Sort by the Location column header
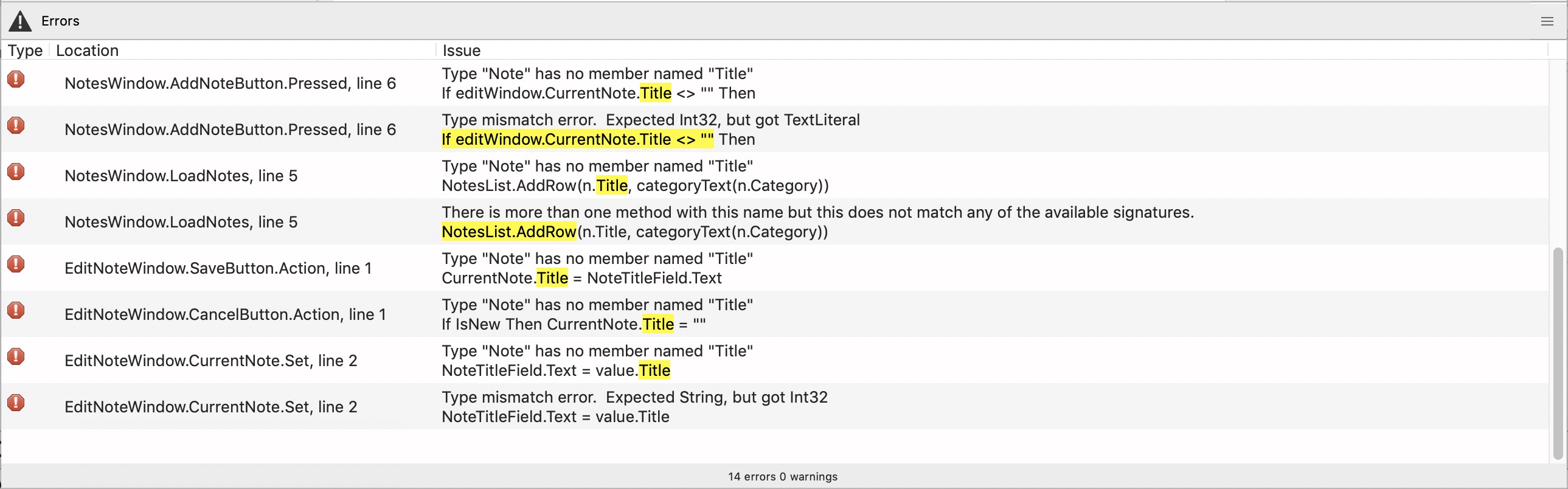The image size is (1568, 489). pos(87,50)
